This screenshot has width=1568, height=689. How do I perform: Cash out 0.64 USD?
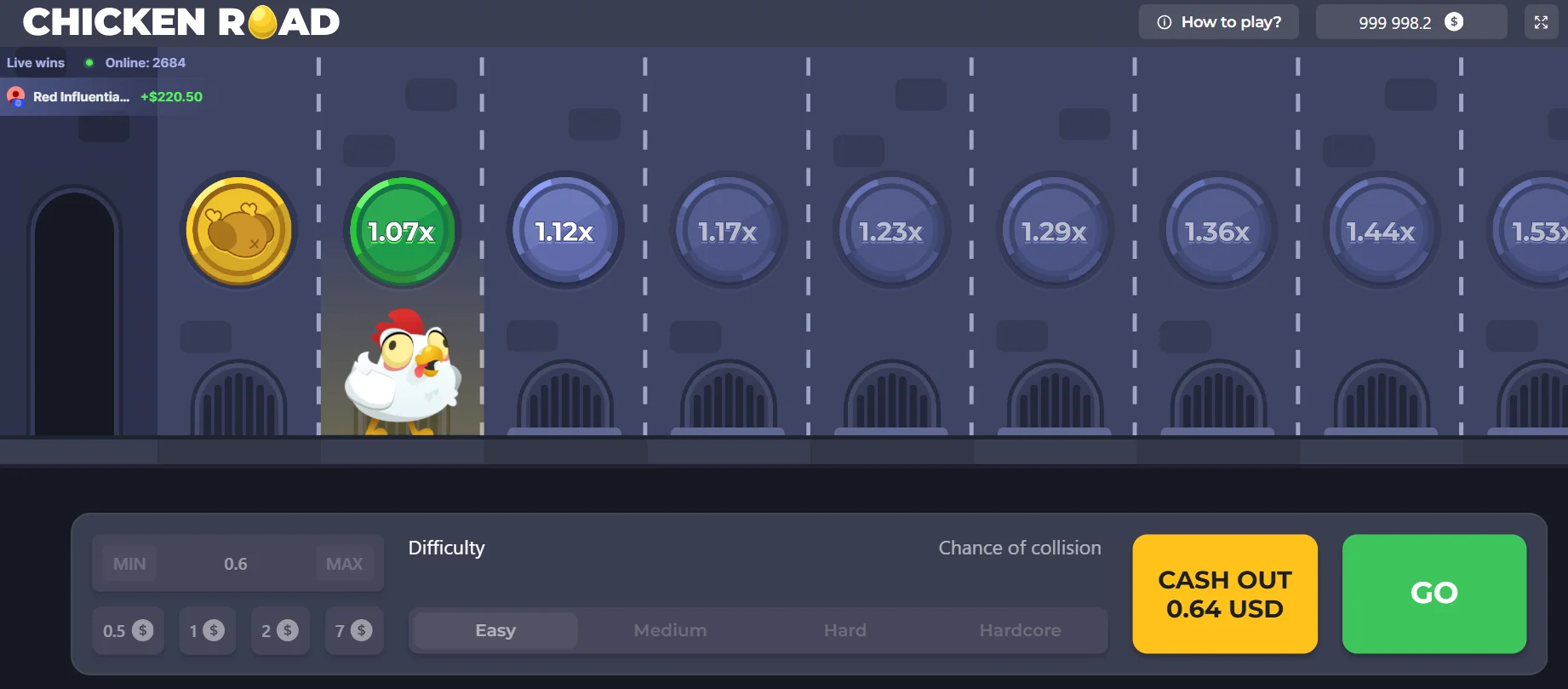tap(1225, 594)
